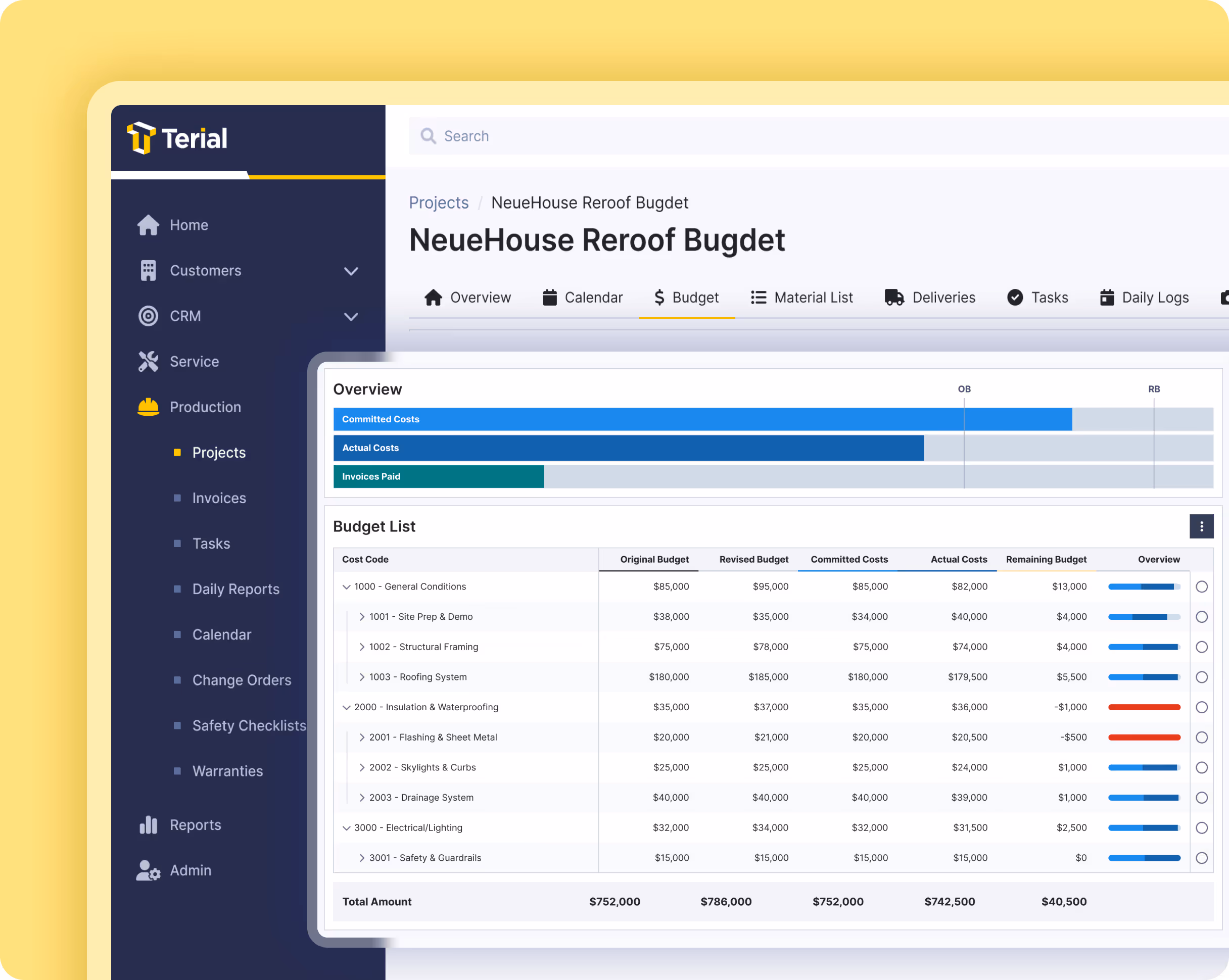This screenshot has height=980, width=1229.
Task: Select the Overview radio for 2001 - Flashing row
Action: (1203, 737)
